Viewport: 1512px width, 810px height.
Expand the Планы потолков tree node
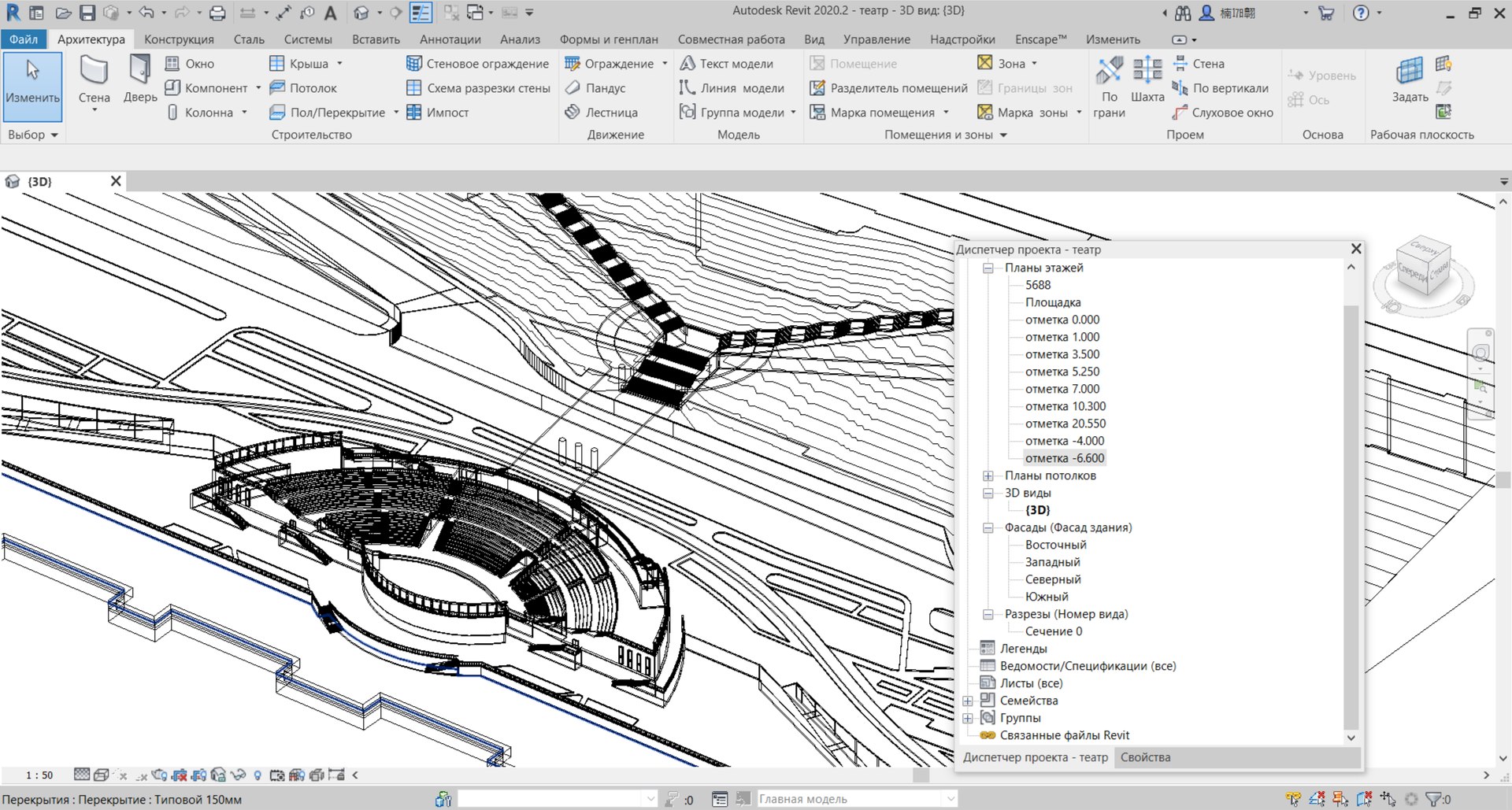tap(988, 475)
